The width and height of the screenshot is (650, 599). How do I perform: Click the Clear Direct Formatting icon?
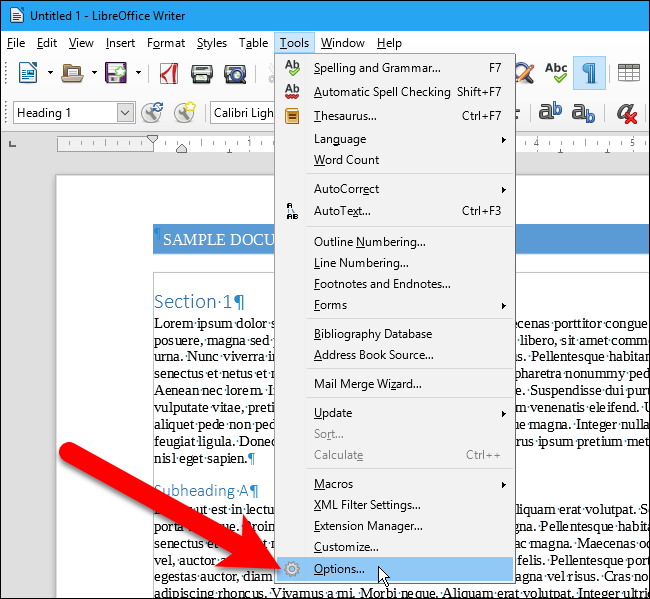click(x=627, y=113)
